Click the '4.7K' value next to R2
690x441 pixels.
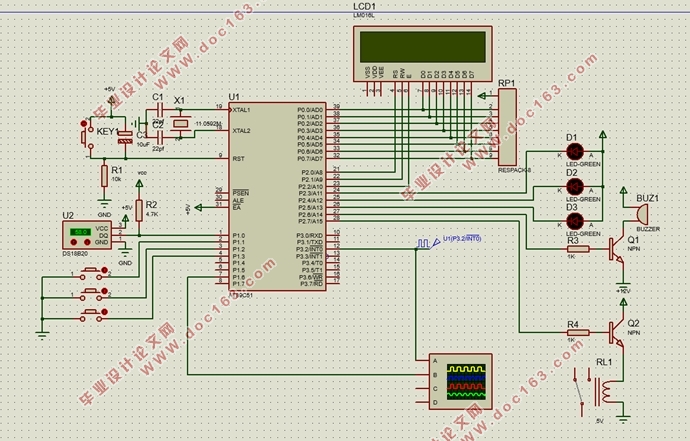[151, 214]
